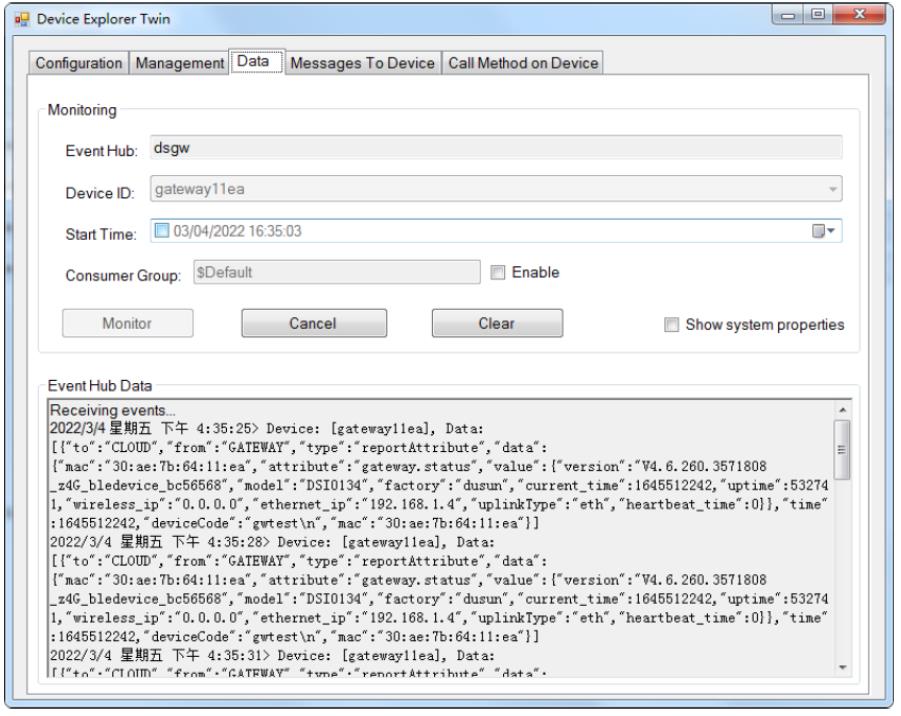Enable Show system properties checkbox

coord(671,325)
